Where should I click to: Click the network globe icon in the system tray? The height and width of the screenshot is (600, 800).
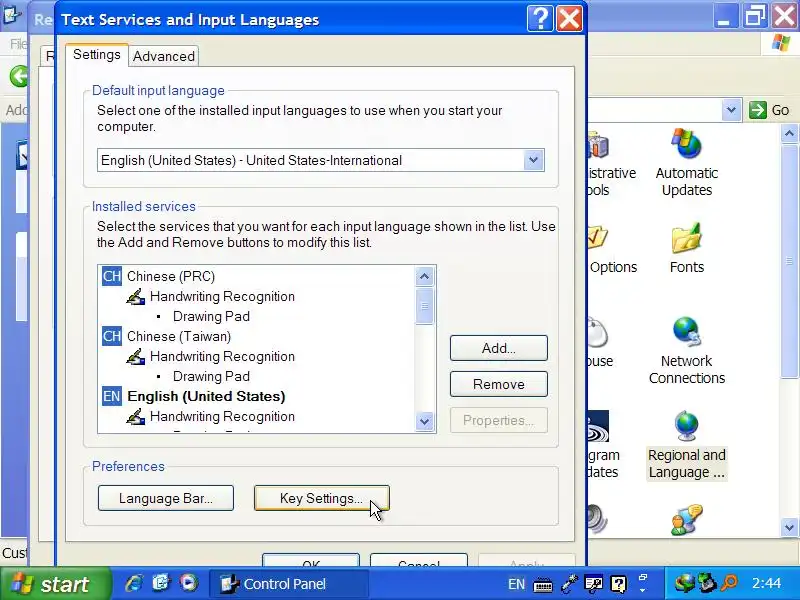(685, 583)
